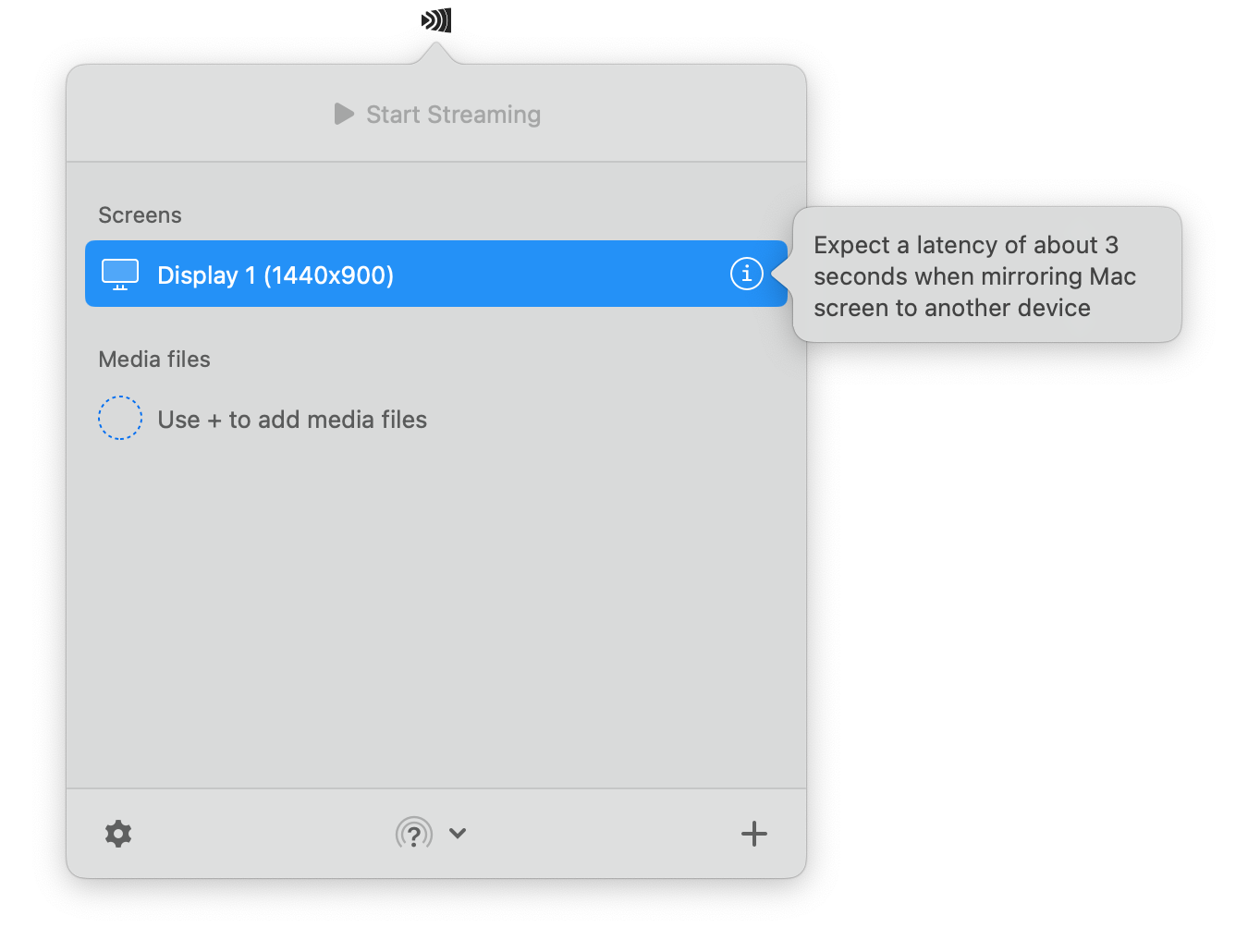The height and width of the screenshot is (952, 1248).
Task: Click the Media files section heading
Action: coord(154,360)
